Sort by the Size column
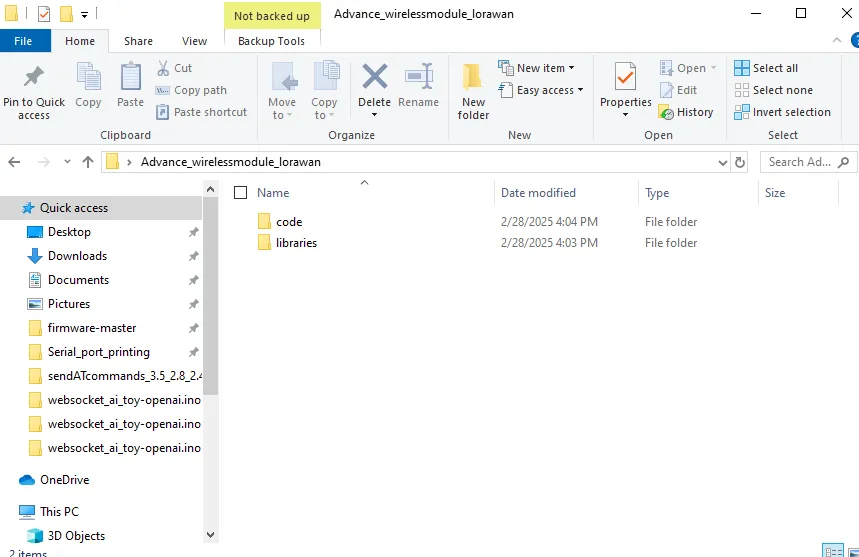The image size is (859, 557). pos(775,193)
